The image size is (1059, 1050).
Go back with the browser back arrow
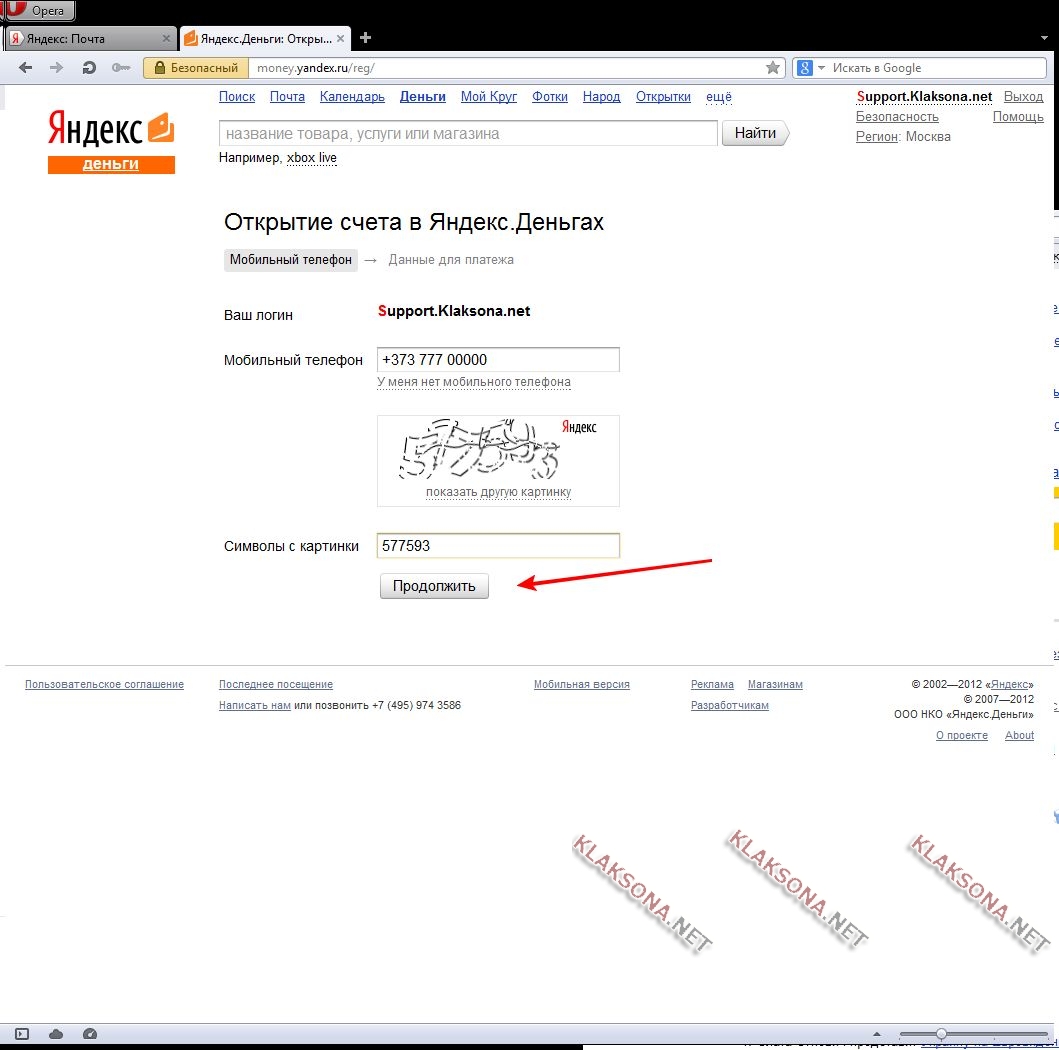[26, 68]
